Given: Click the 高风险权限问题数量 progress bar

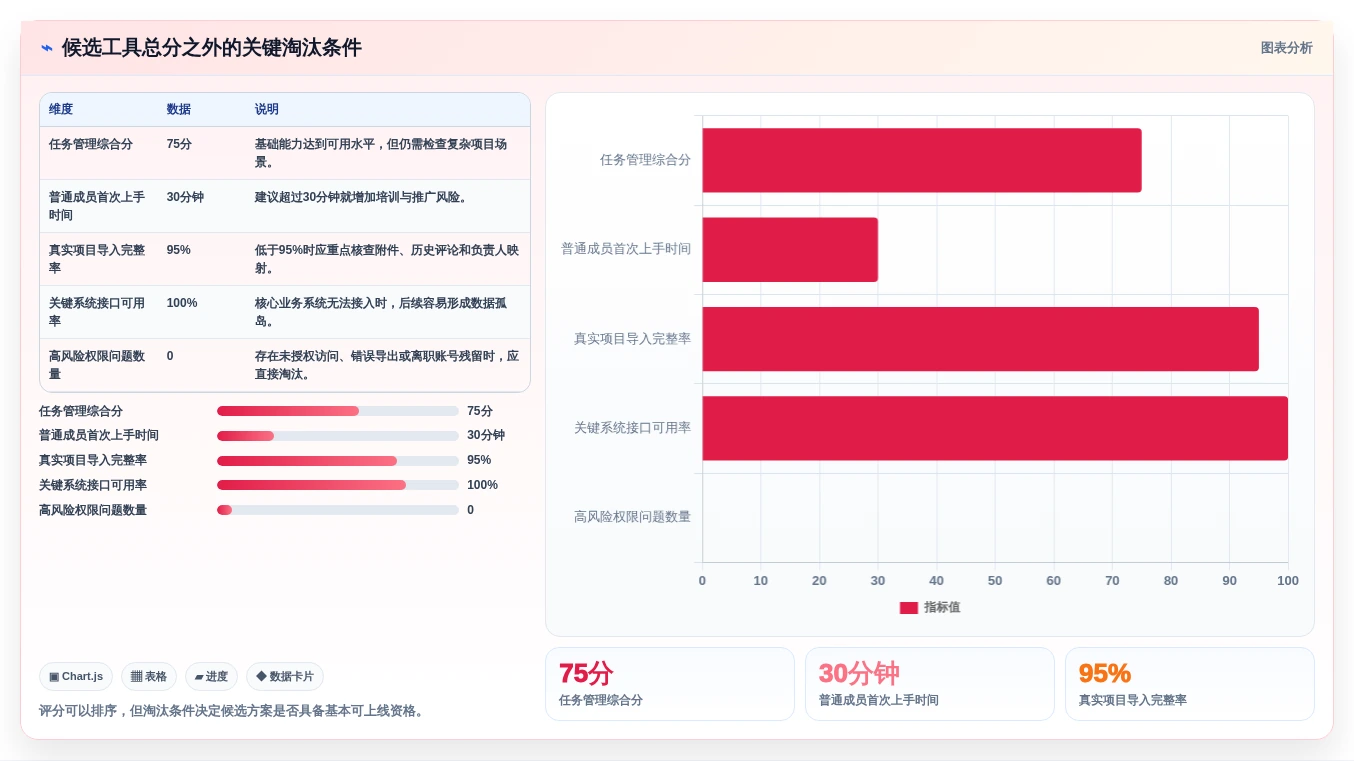Looking at the screenshot, I should coord(338,510).
